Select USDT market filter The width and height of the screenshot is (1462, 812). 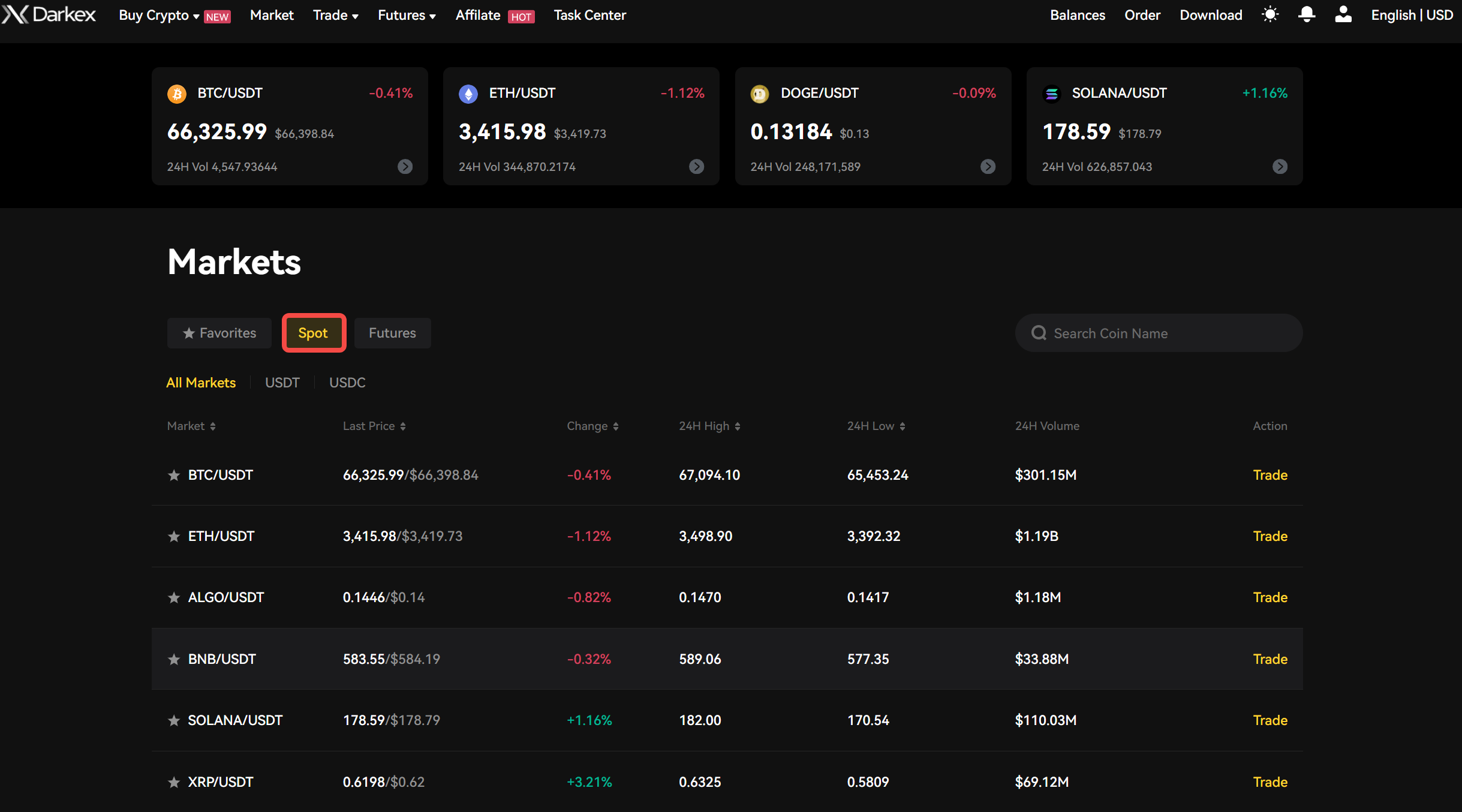pyautogui.click(x=282, y=383)
